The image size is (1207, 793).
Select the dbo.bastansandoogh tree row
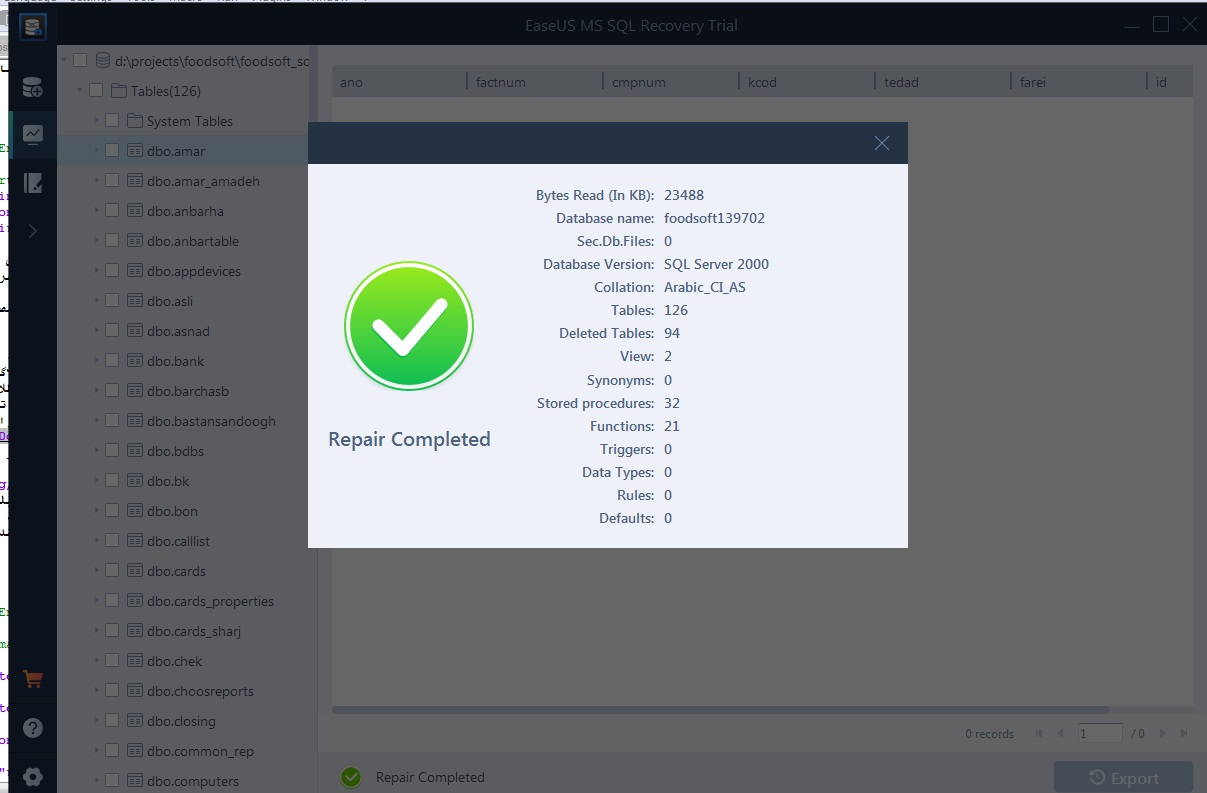(x=187, y=421)
